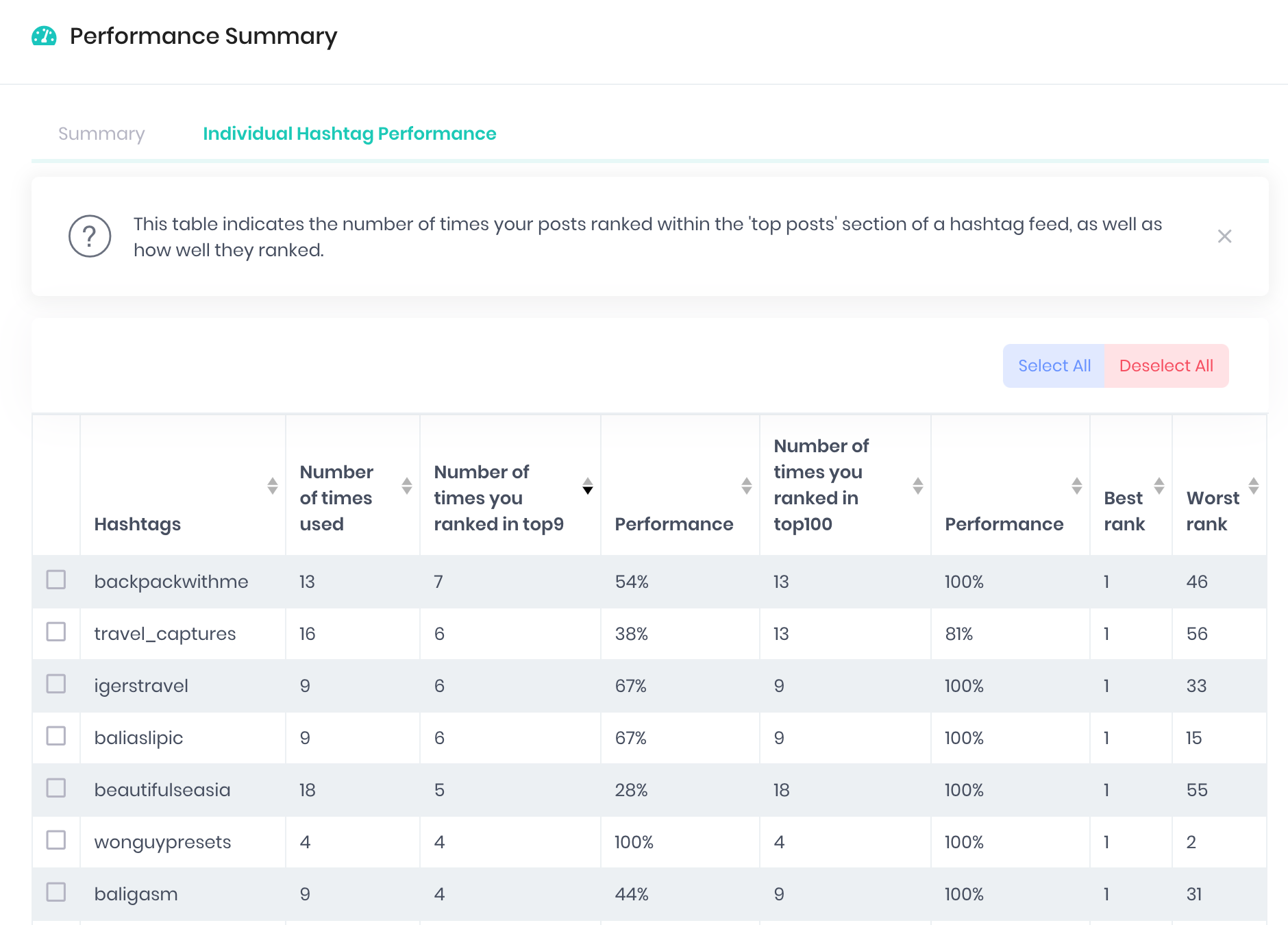This screenshot has width=1288, height=925.
Task: Select the travel_captures row checkbox
Action: point(56,632)
